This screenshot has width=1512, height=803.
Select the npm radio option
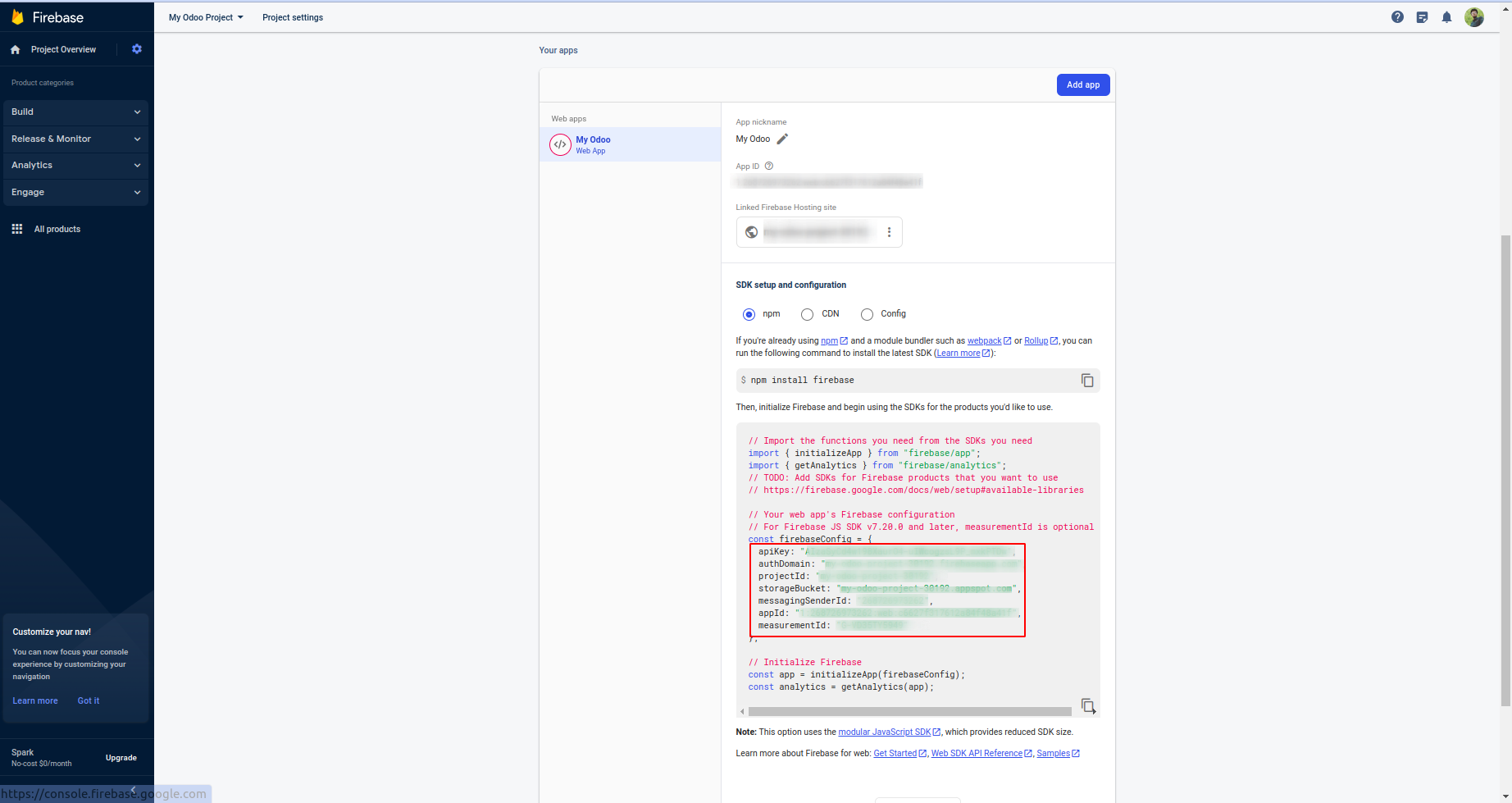point(749,314)
